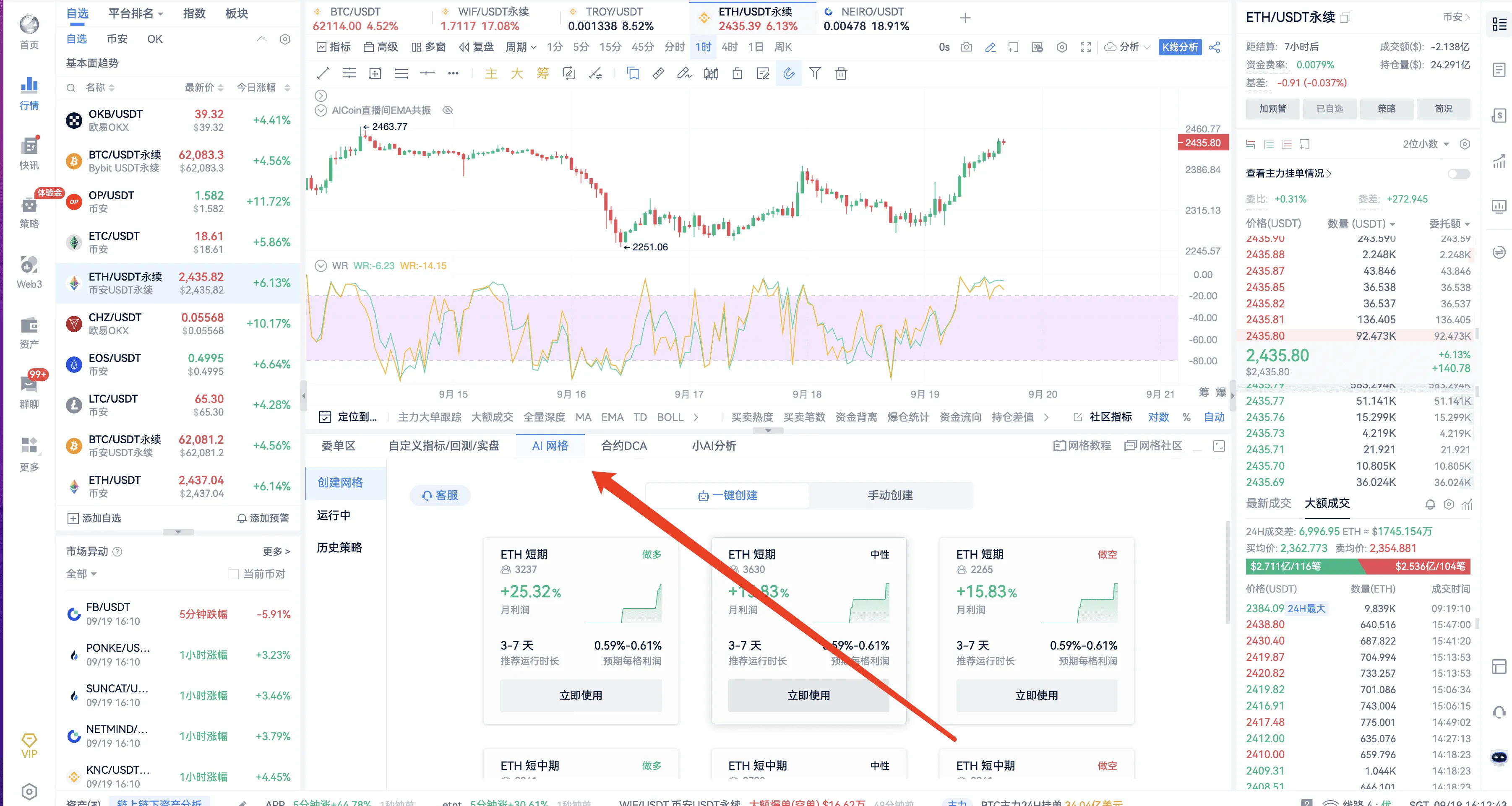The width and height of the screenshot is (1512, 806).
Task: Click the ETH 短期 做空 strategy card
Action: [1037, 630]
